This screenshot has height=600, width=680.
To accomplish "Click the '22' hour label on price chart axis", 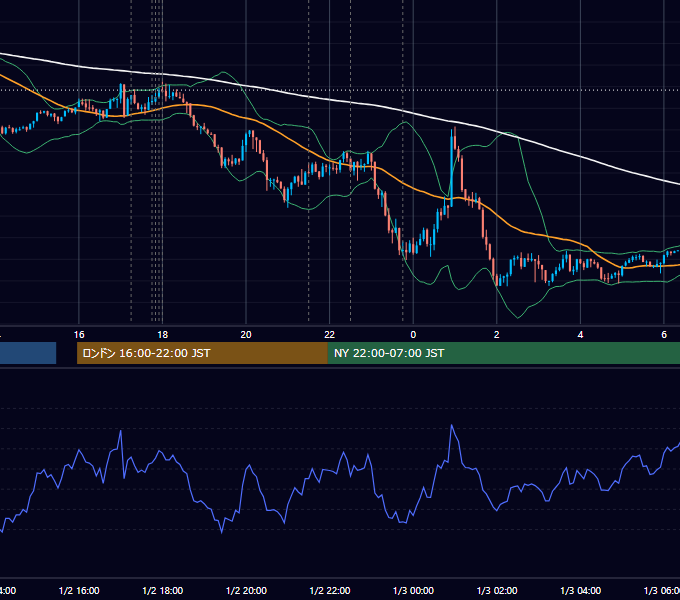I will (x=330, y=335).
